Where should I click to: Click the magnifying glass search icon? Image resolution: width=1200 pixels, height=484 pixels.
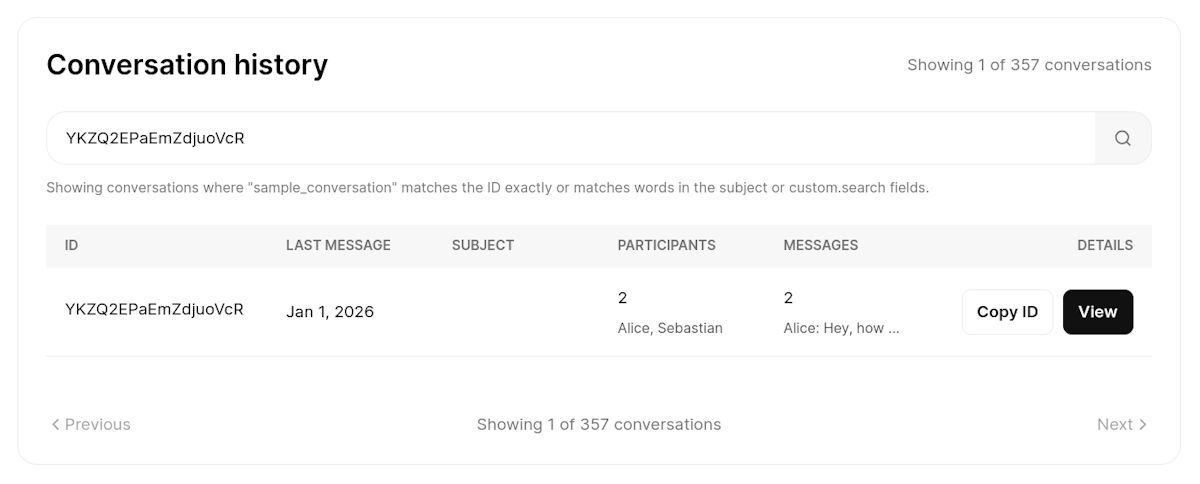(x=1123, y=138)
